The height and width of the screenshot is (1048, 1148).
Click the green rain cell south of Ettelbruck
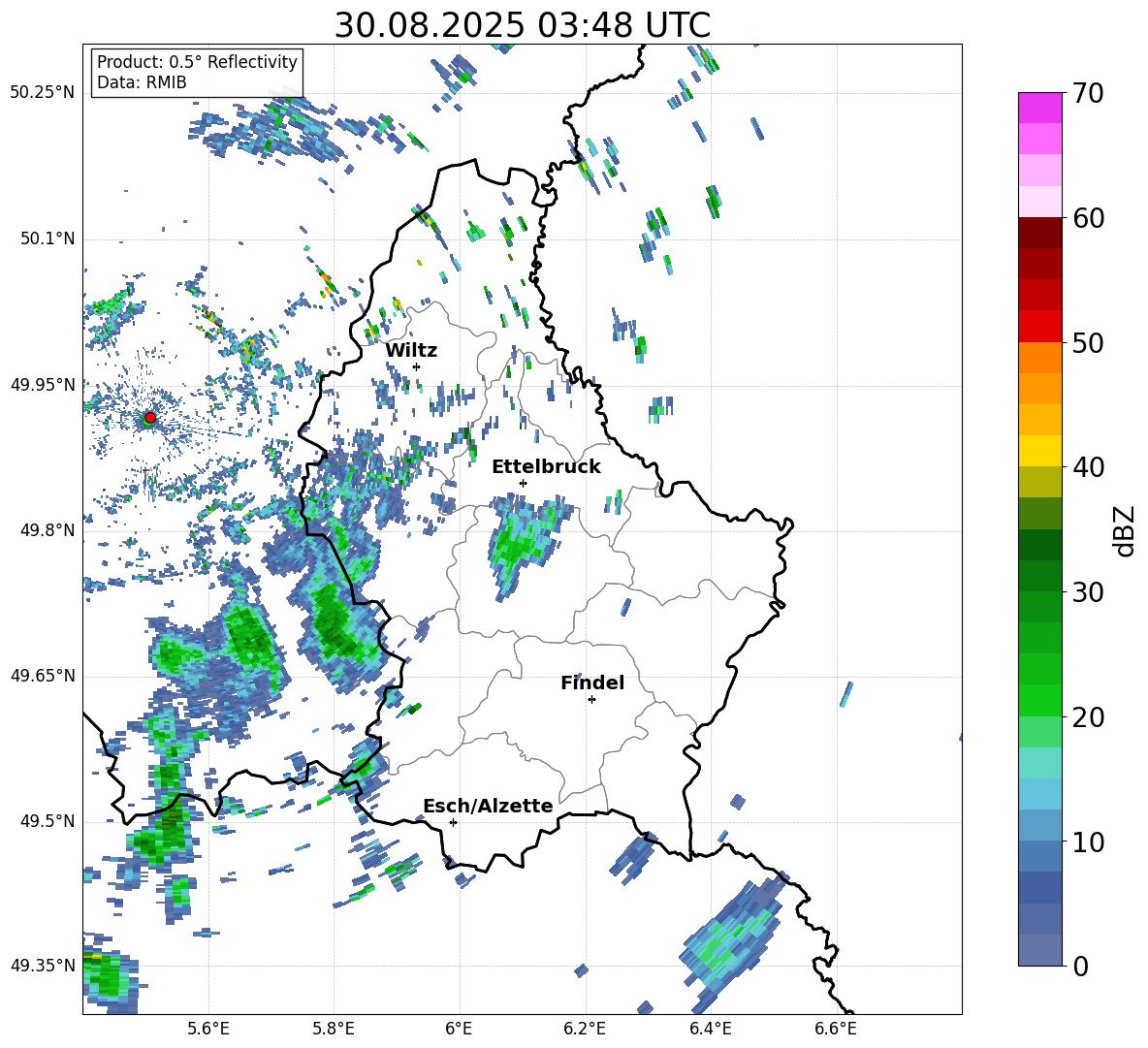point(524,545)
